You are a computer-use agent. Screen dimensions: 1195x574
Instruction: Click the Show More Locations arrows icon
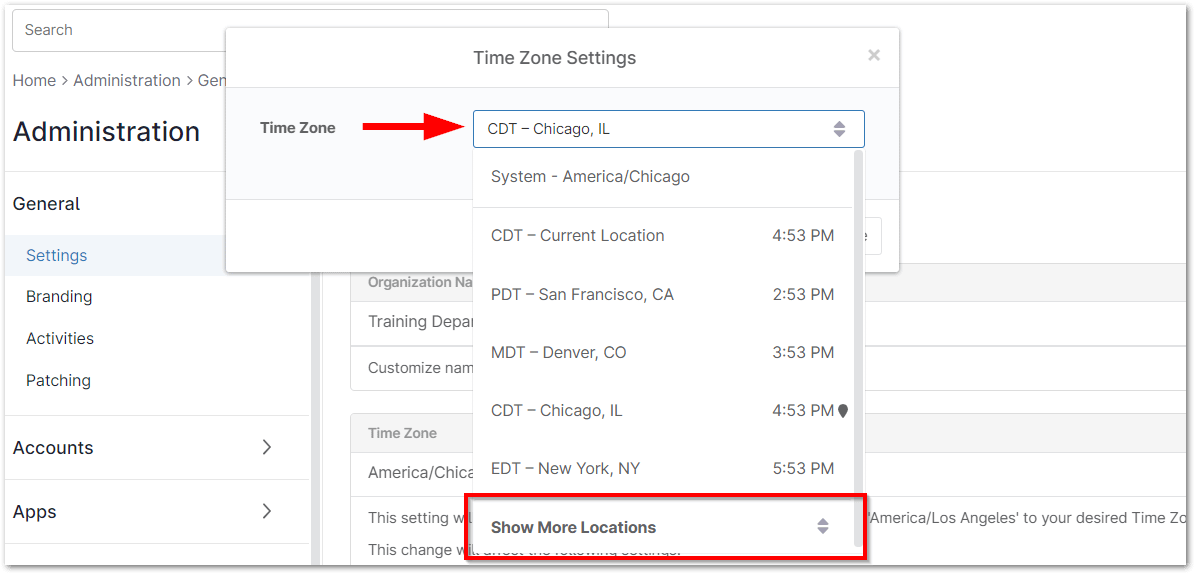pyautogui.click(x=822, y=527)
